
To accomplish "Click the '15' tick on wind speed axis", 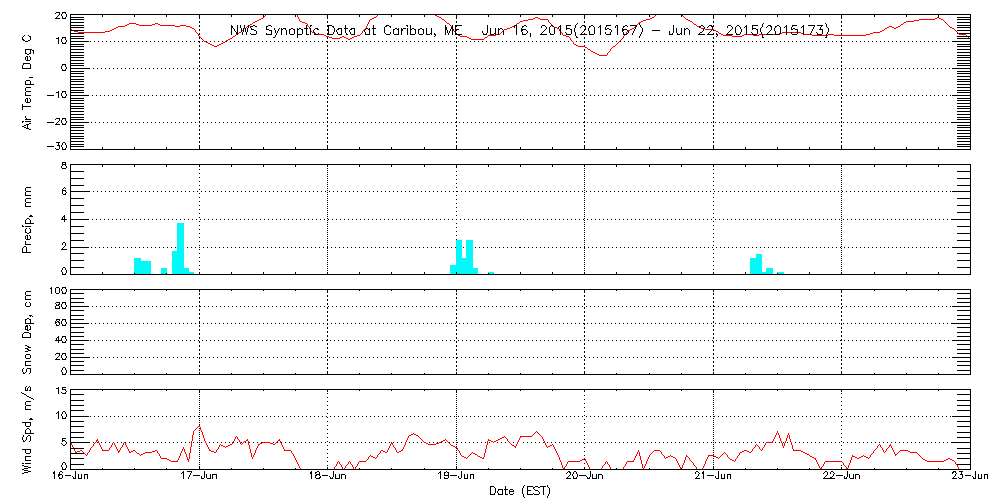I will (61, 391).
